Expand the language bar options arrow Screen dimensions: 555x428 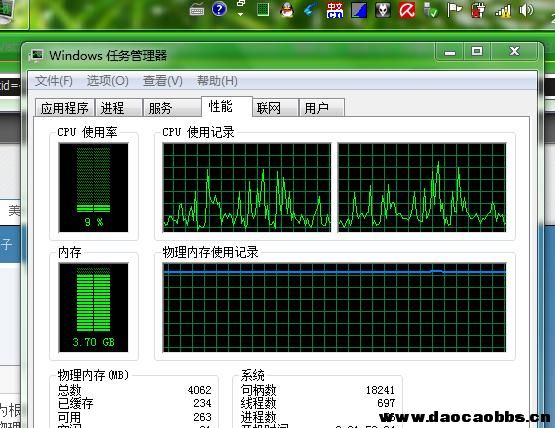click(x=241, y=14)
